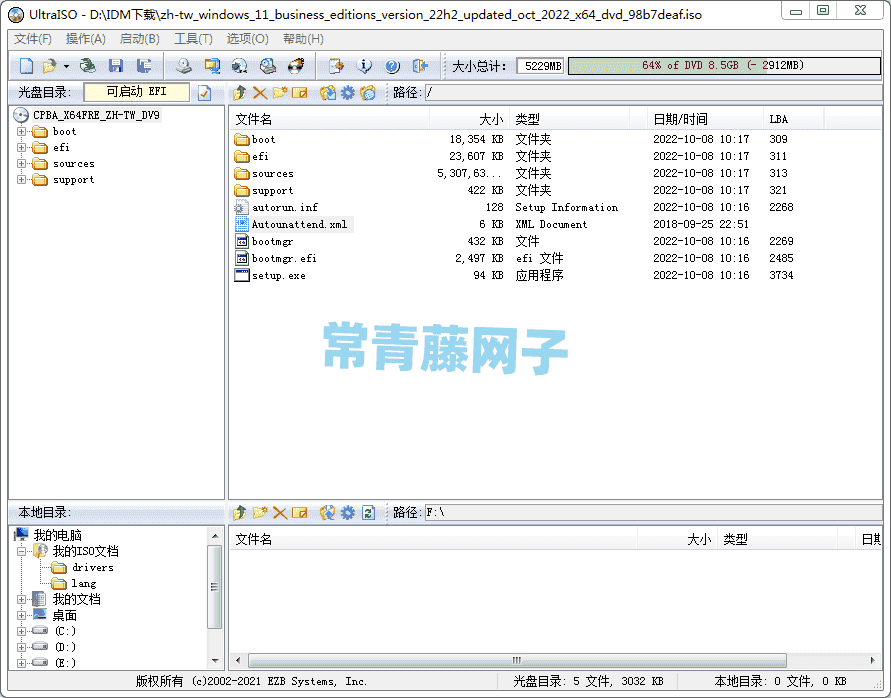The height and width of the screenshot is (698, 891).
Task: Expand the boot folder in disc tree
Action: [22, 132]
